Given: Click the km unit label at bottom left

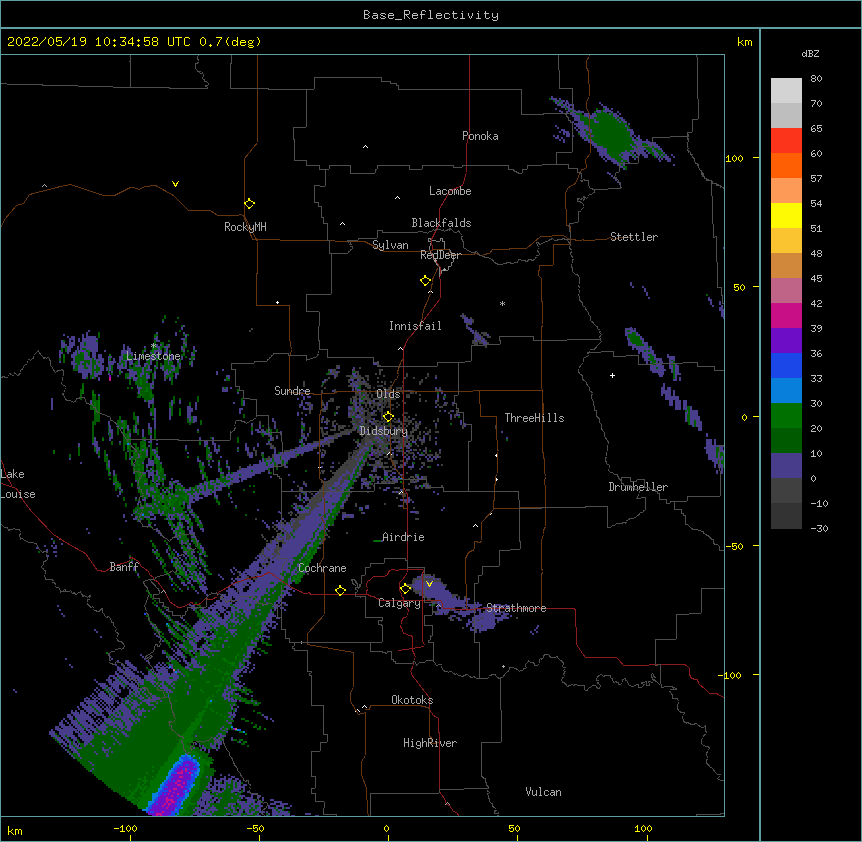Looking at the screenshot, I should click(15, 830).
